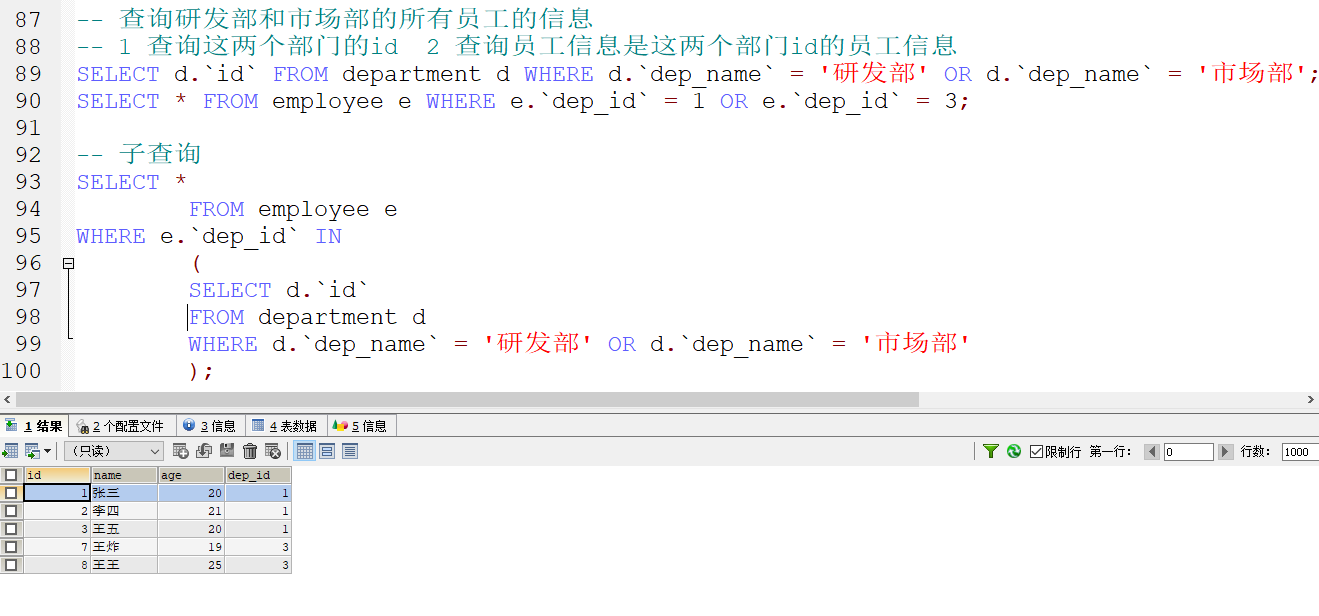
Task: Save changes with the save icon
Action: 226,451
